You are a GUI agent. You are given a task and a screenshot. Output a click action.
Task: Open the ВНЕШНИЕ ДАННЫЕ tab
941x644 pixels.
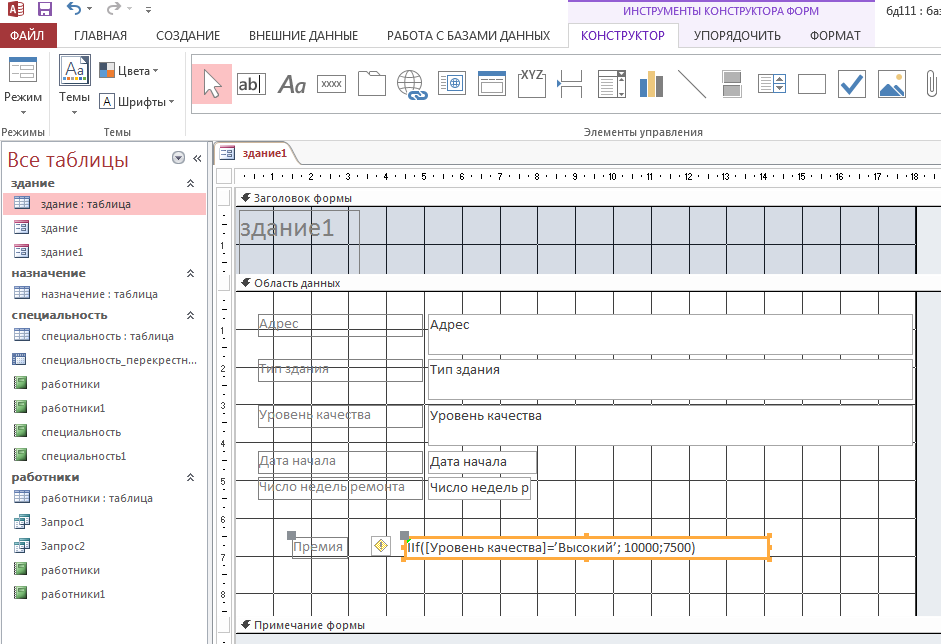pyautogui.click(x=304, y=35)
